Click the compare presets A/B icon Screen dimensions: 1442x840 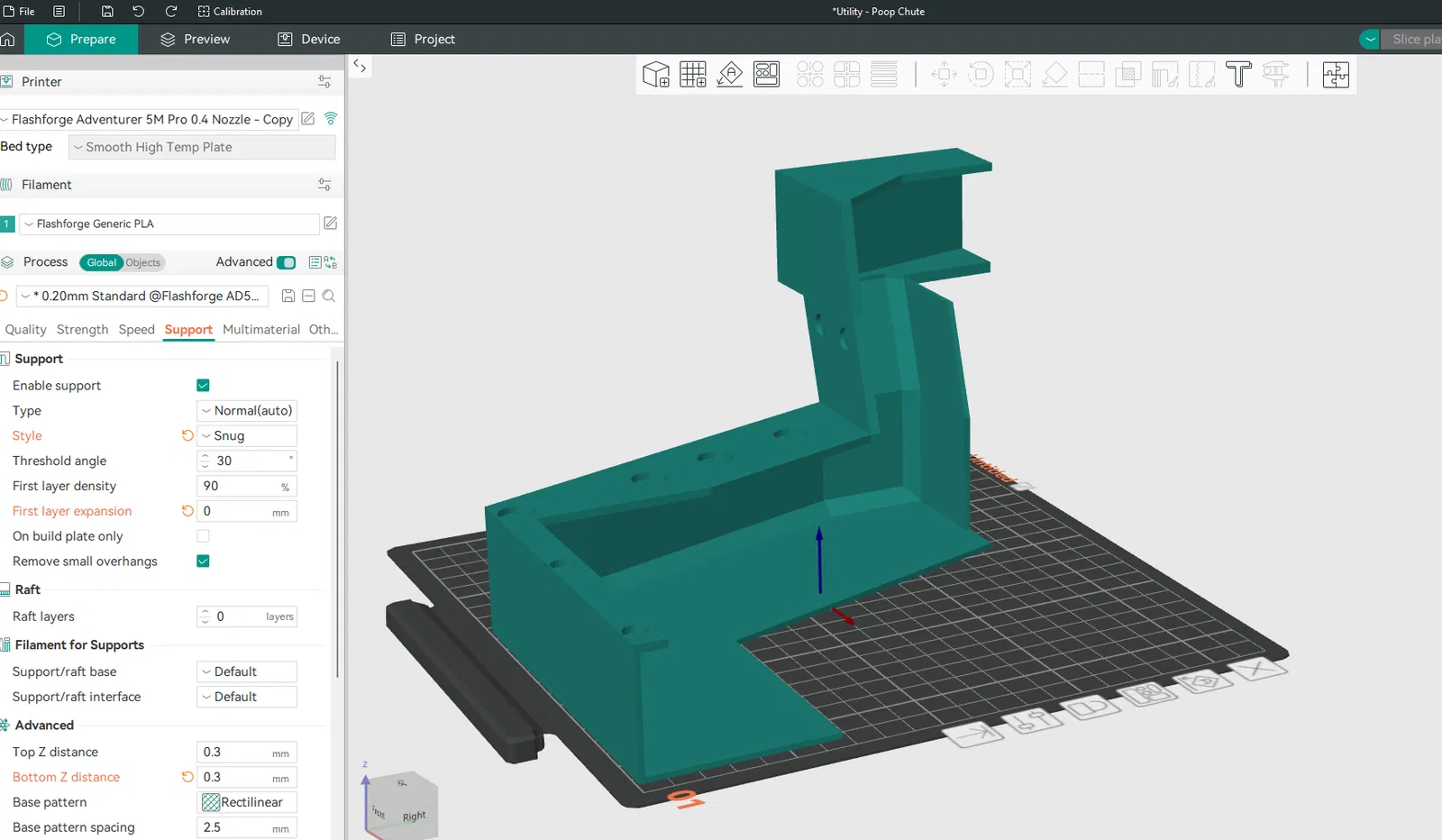click(330, 262)
